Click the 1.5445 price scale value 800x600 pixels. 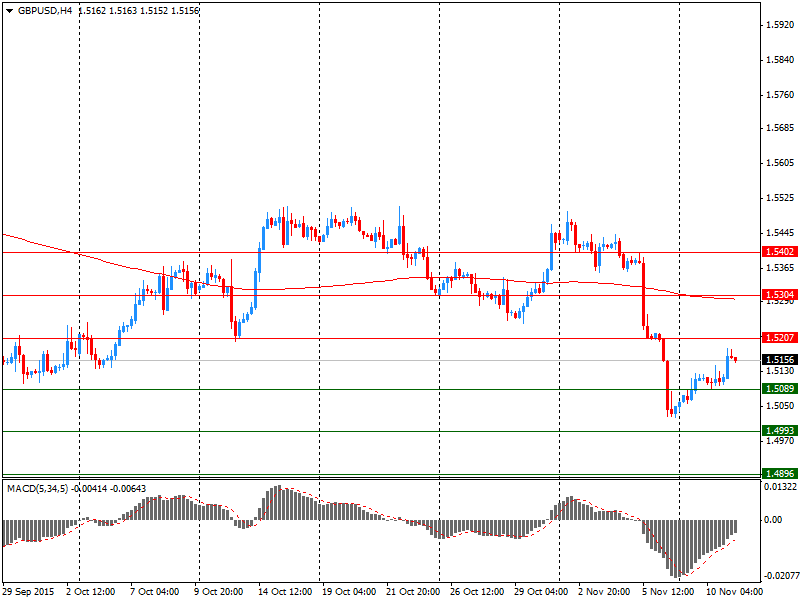tap(781, 233)
